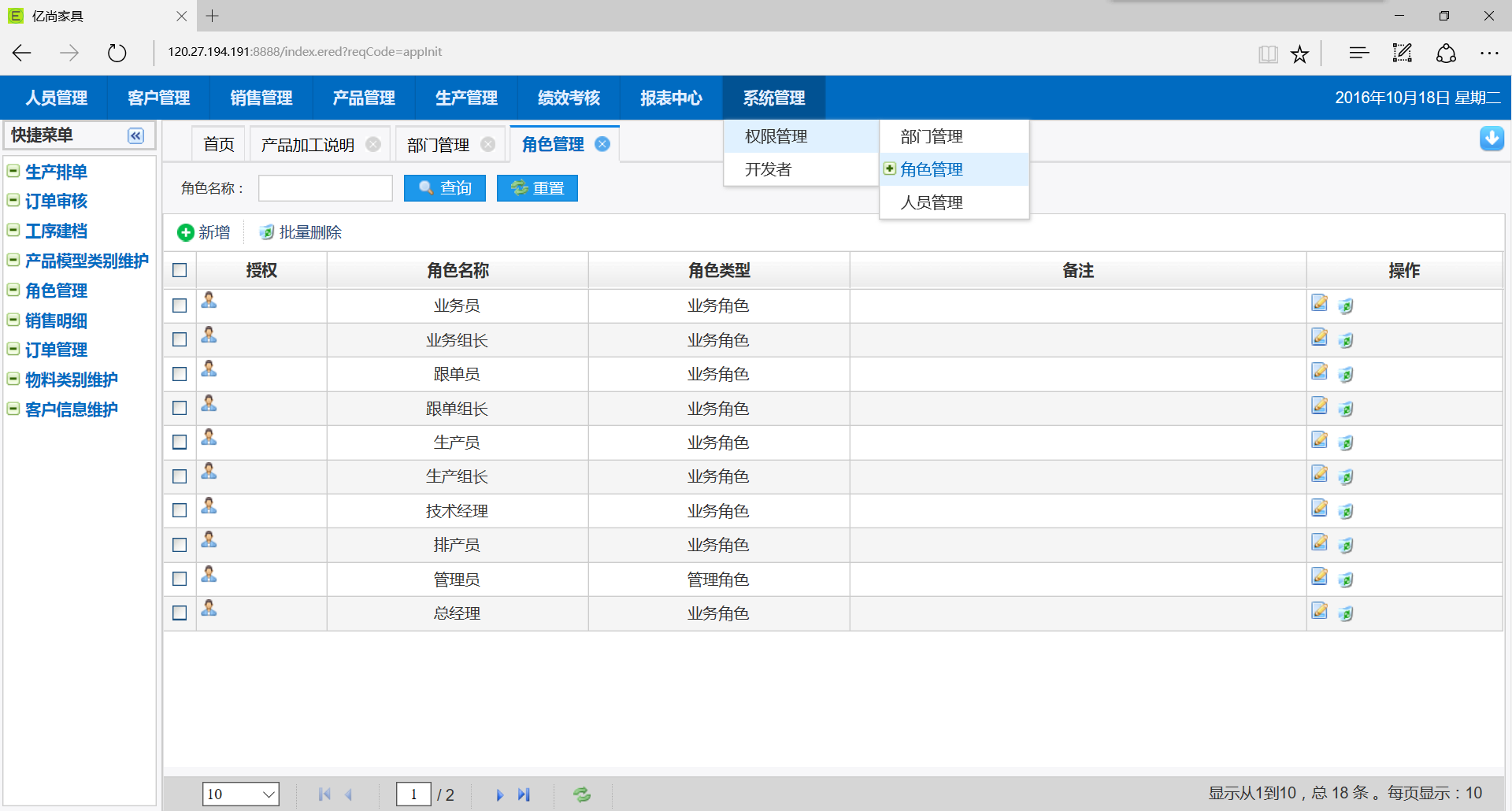The height and width of the screenshot is (811, 1512).
Task: Click the 新增 add button
Action: [x=204, y=232]
